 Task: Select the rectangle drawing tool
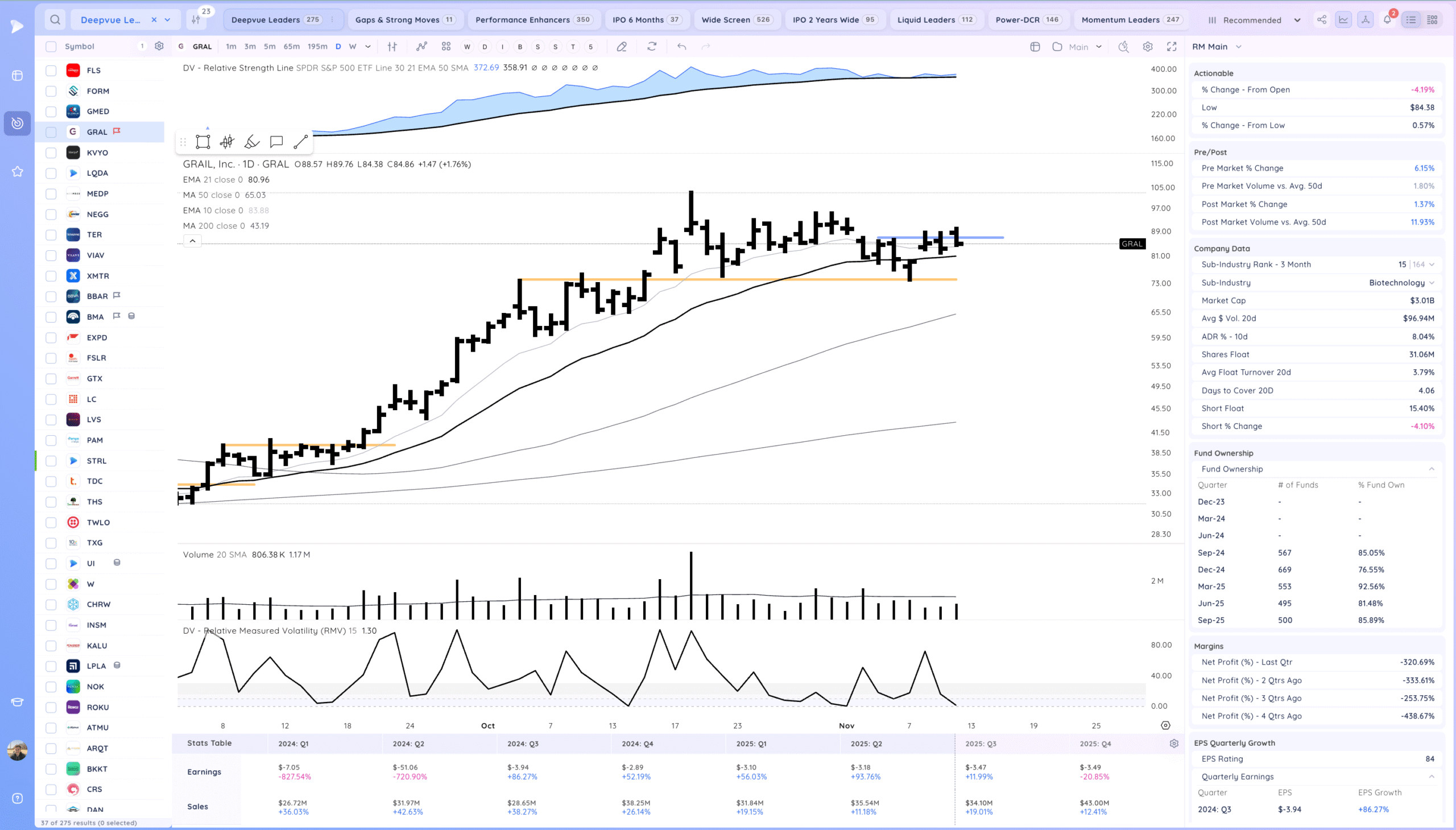(203, 142)
